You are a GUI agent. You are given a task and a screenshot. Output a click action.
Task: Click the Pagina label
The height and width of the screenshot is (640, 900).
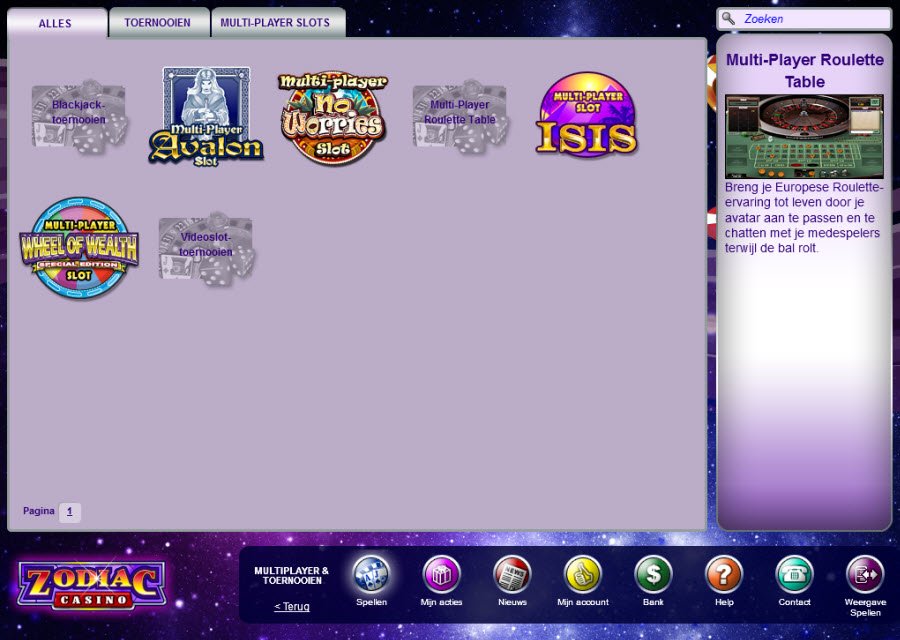click(x=38, y=511)
